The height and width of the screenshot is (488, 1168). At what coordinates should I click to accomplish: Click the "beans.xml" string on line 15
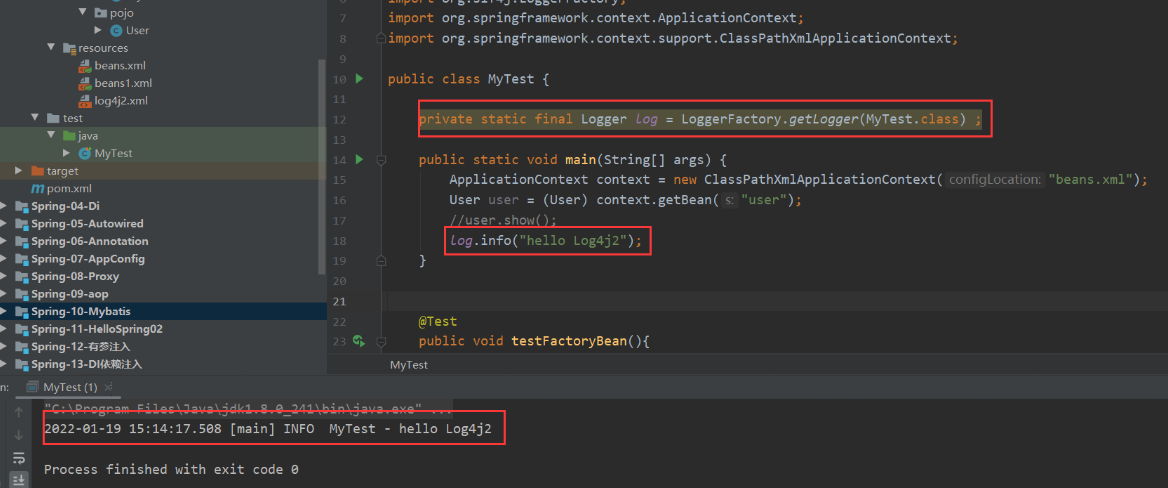[1091, 180]
